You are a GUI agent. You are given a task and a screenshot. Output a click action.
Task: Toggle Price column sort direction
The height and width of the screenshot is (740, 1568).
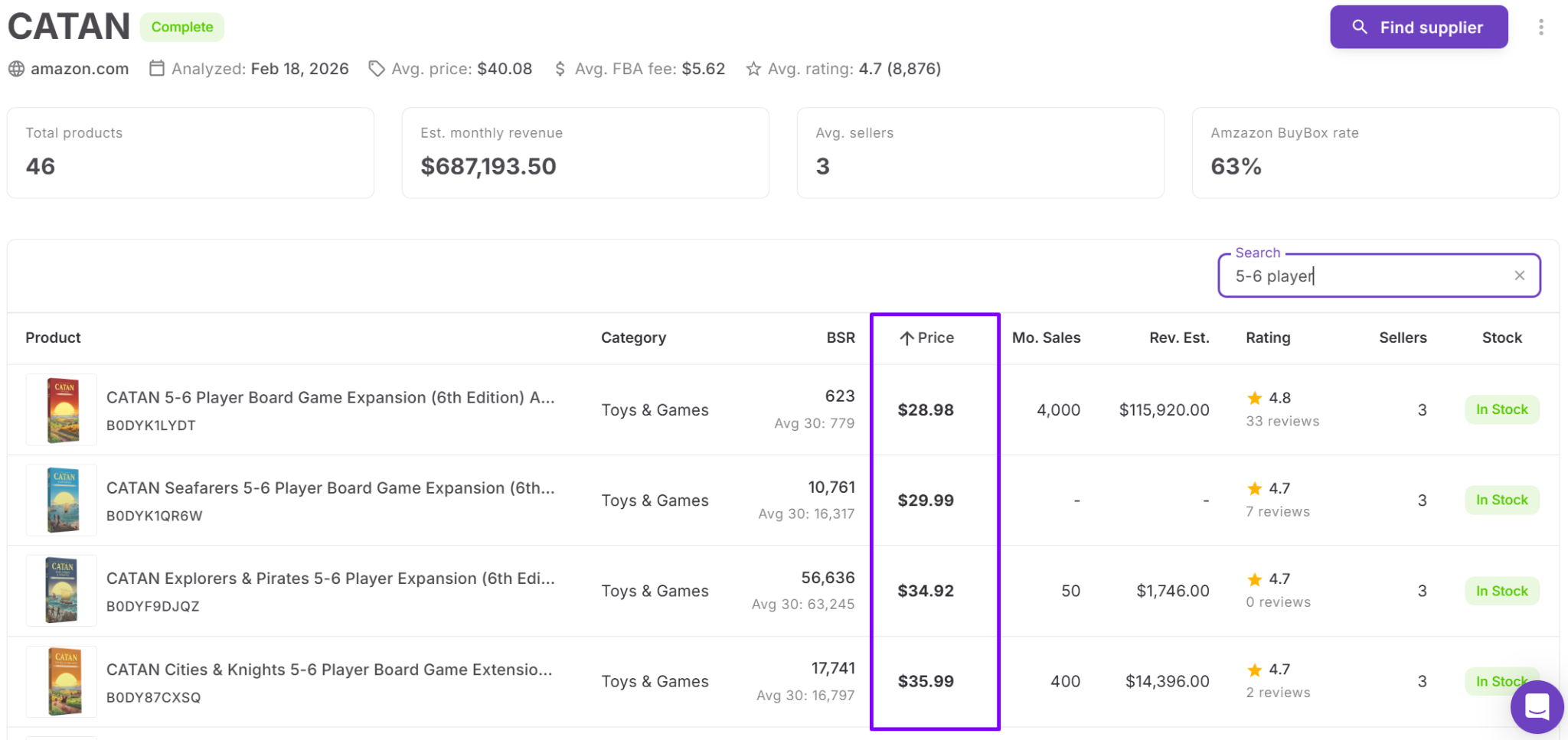coord(926,337)
